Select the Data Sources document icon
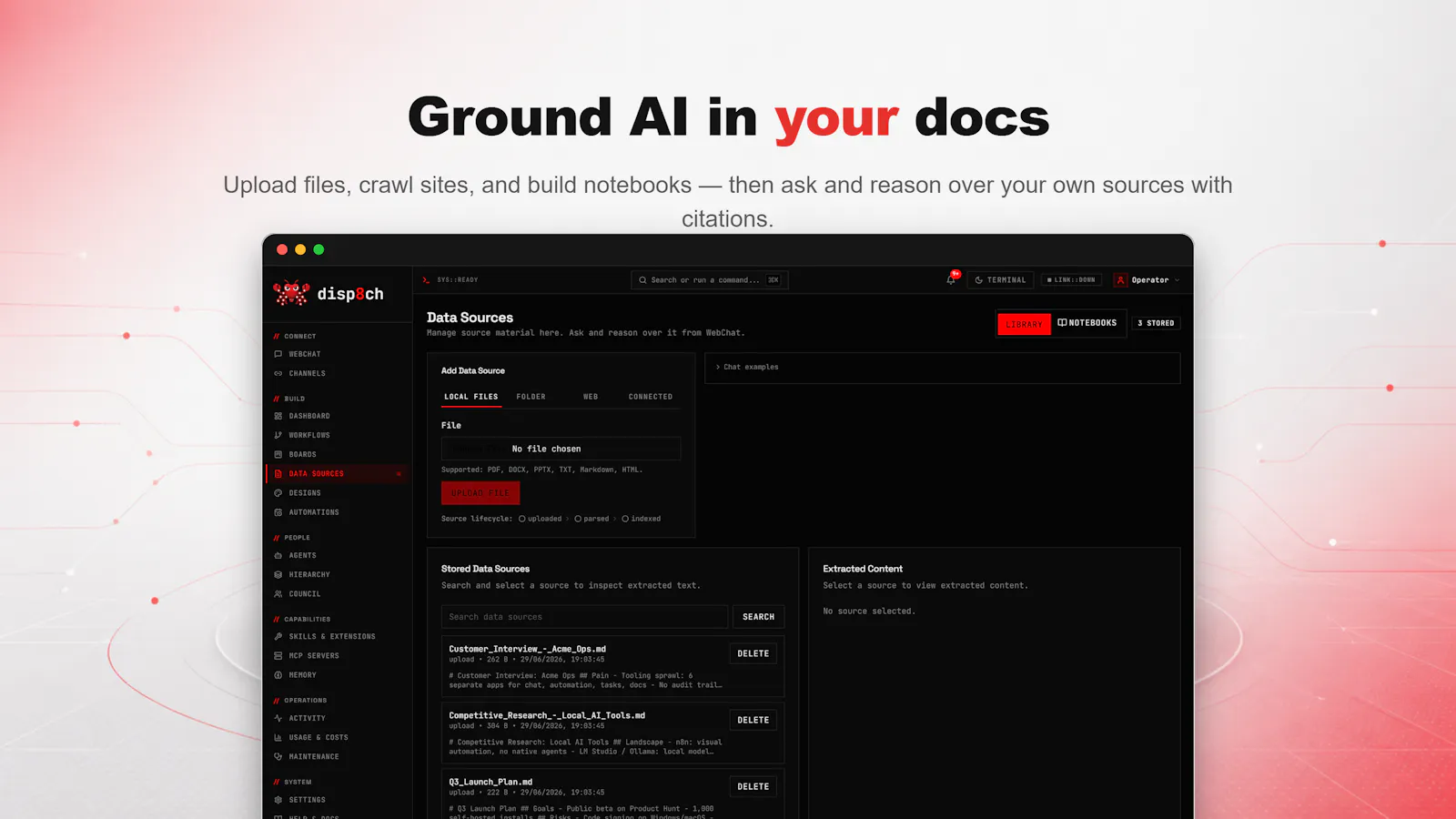Screen dimensions: 1456x819 pyautogui.click(x=278, y=473)
